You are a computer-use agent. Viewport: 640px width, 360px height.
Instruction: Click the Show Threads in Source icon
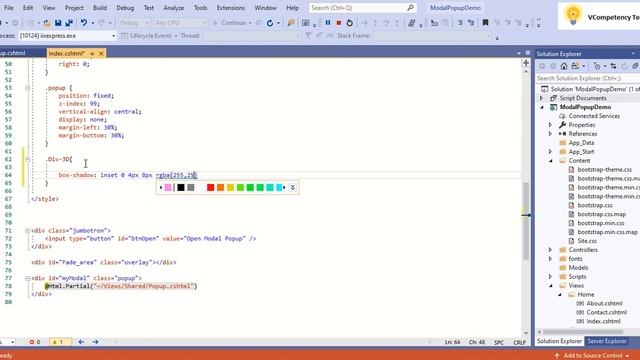tap(412, 23)
